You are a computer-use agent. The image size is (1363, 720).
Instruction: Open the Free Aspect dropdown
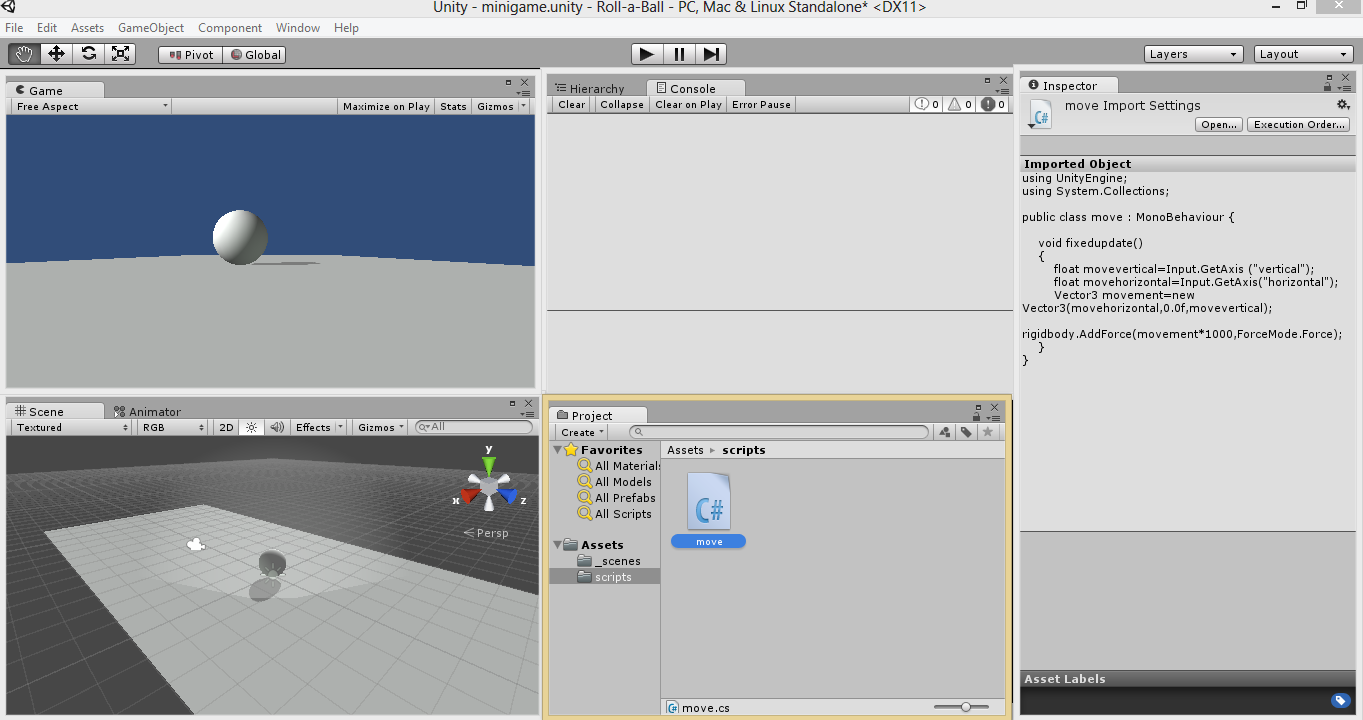tap(91, 106)
